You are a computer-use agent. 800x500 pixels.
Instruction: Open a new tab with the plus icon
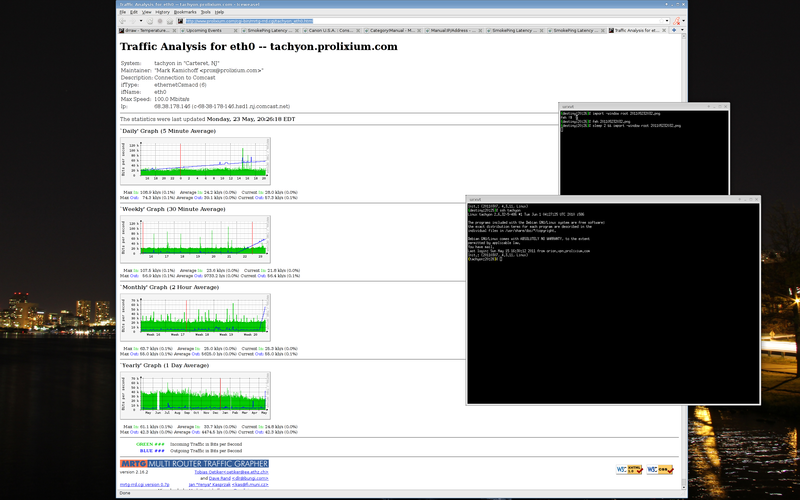674,30
